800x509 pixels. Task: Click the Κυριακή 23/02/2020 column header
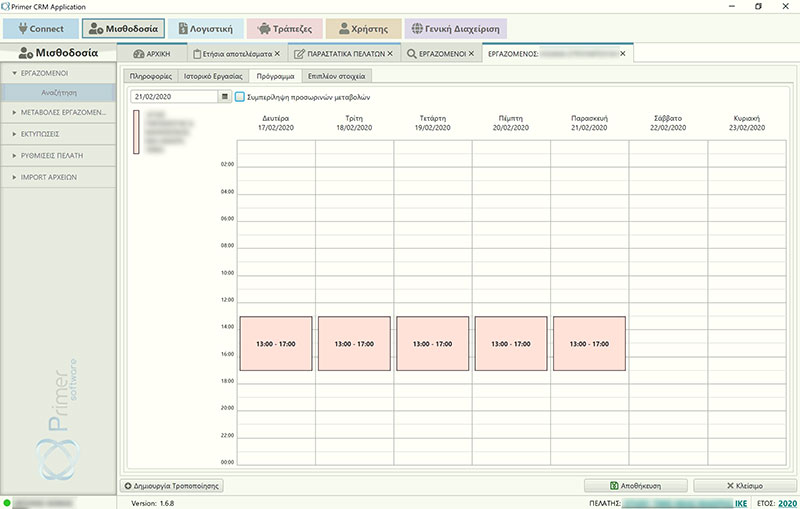click(747, 123)
